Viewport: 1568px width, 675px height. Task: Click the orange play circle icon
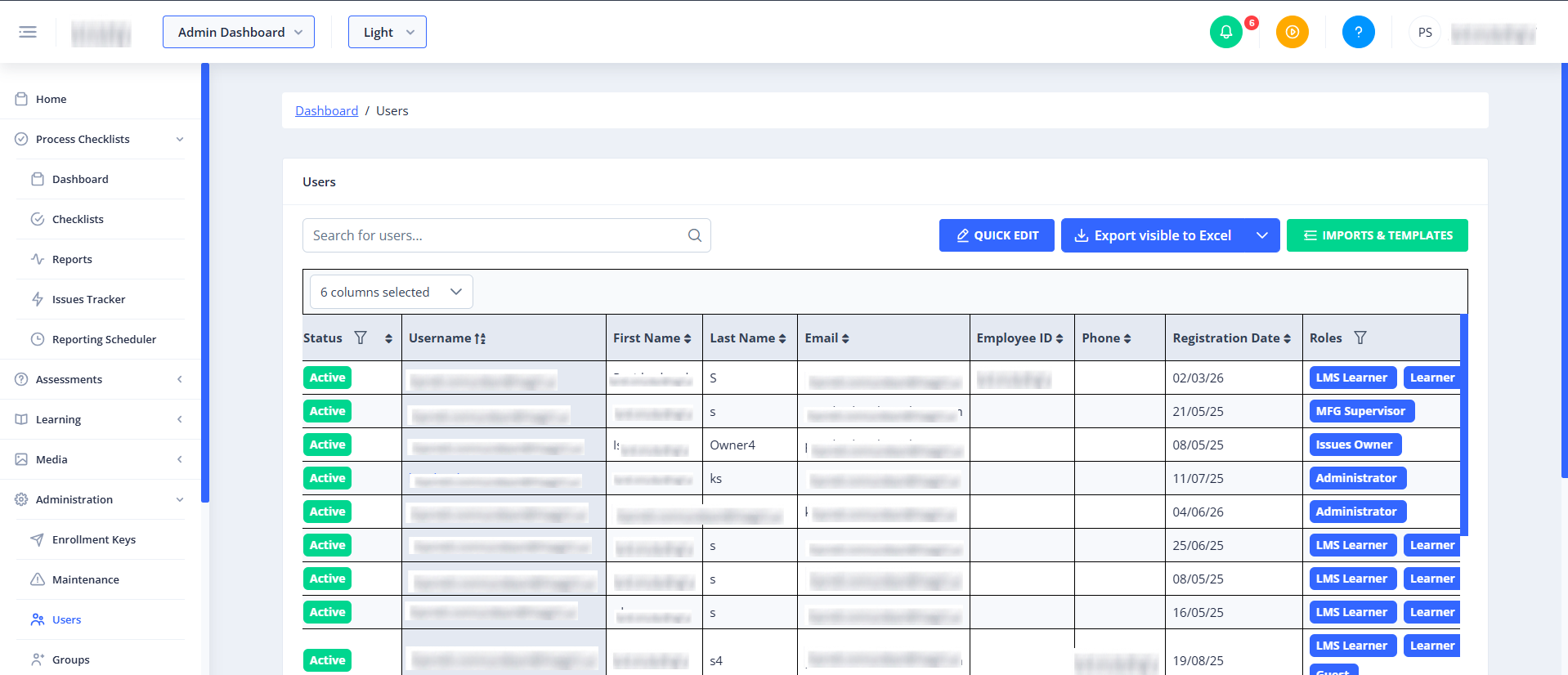coord(1292,32)
